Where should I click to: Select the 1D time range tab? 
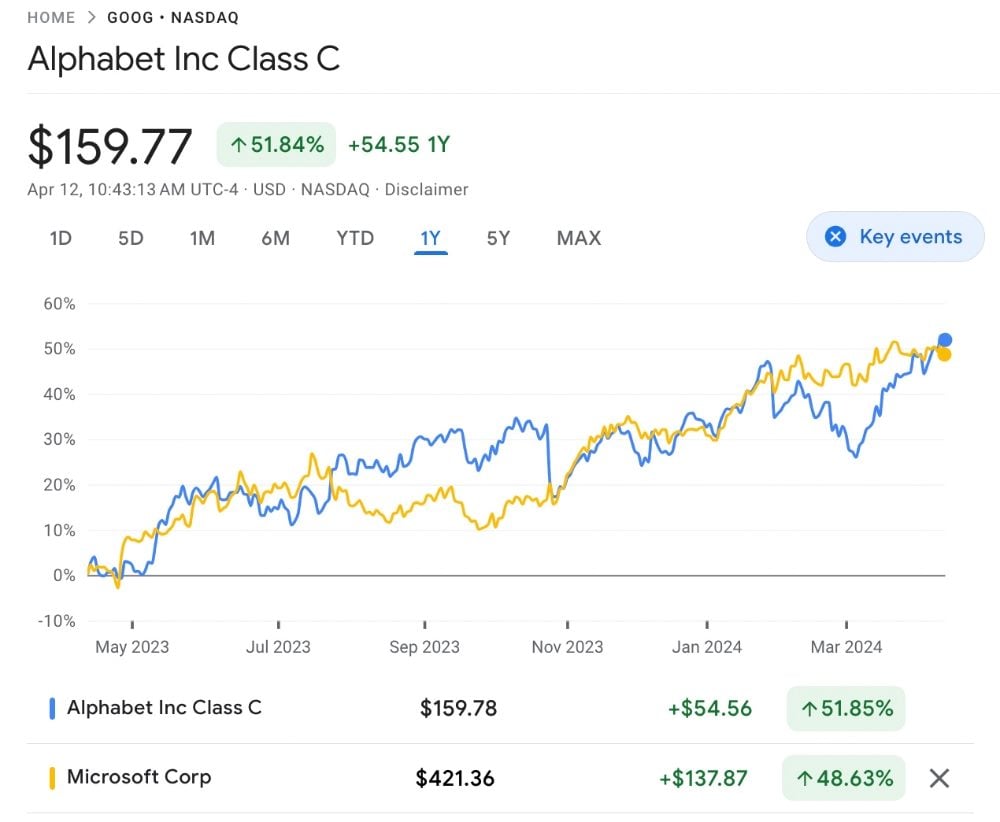pos(61,238)
